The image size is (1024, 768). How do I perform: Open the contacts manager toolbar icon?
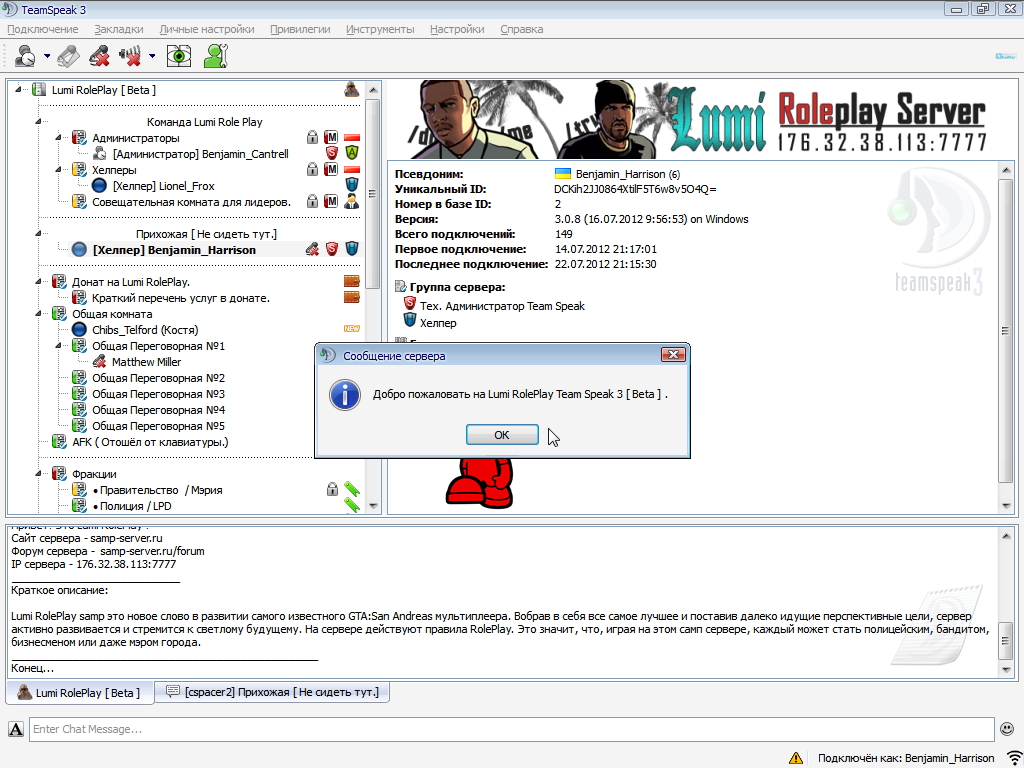pos(215,56)
